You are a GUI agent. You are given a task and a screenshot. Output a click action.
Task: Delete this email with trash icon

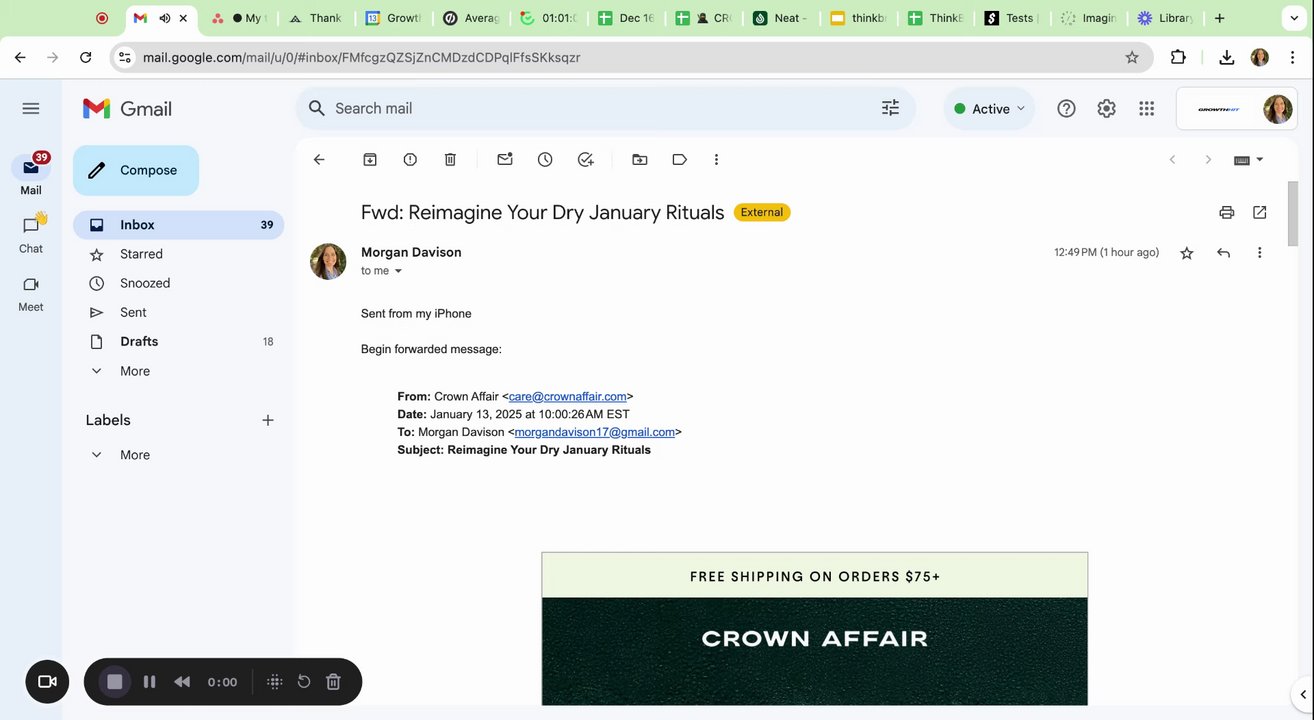tap(450, 159)
